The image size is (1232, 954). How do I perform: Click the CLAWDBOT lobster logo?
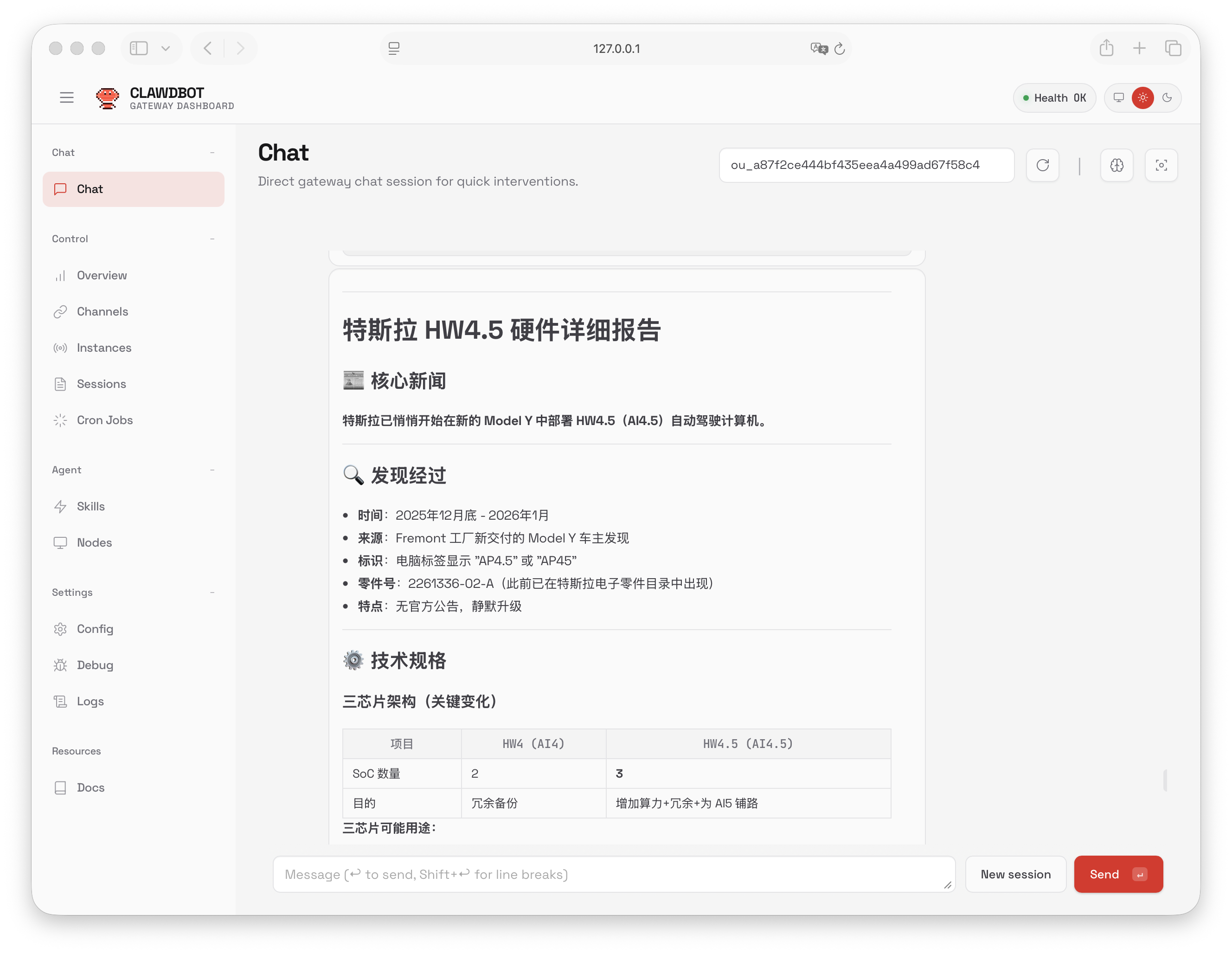107,97
